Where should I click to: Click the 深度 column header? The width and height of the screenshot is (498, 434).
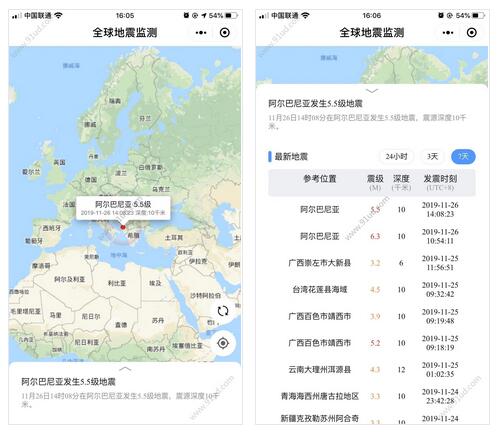(x=401, y=182)
